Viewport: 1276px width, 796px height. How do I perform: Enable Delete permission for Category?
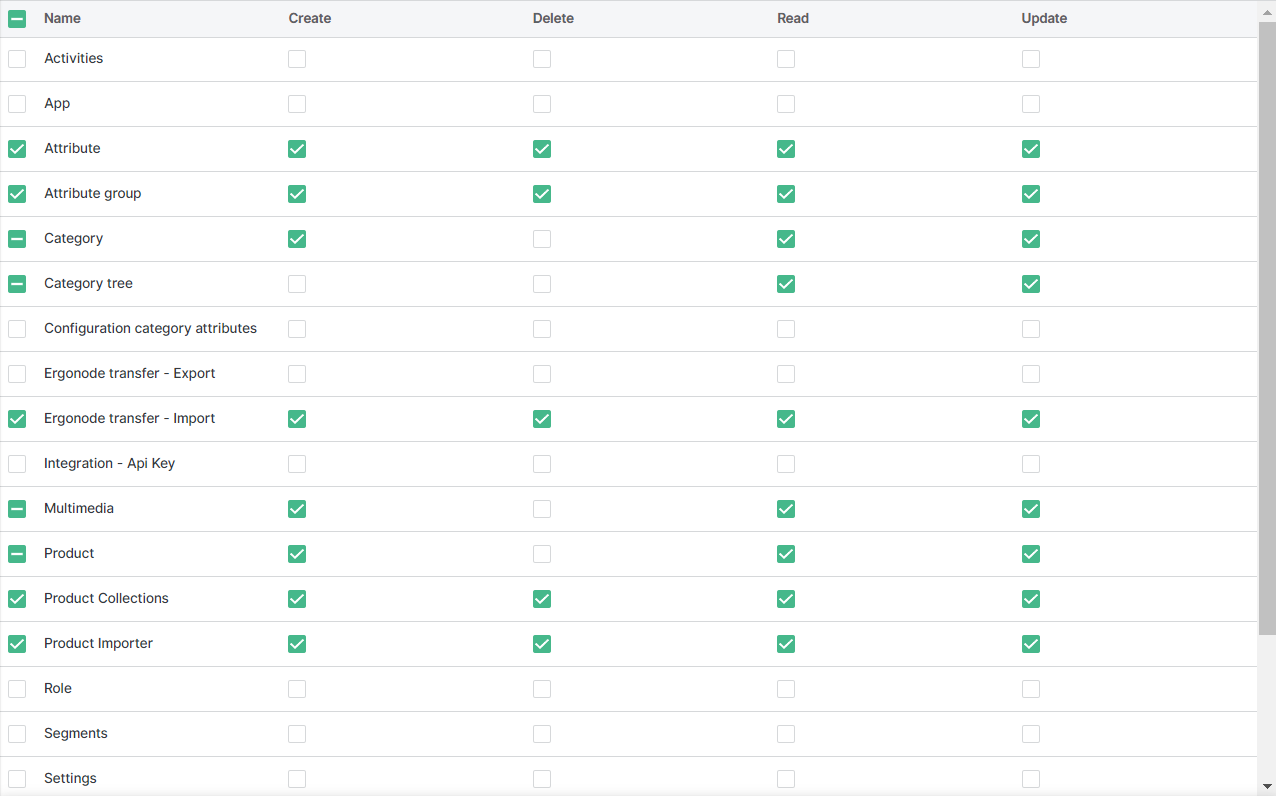tap(542, 239)
